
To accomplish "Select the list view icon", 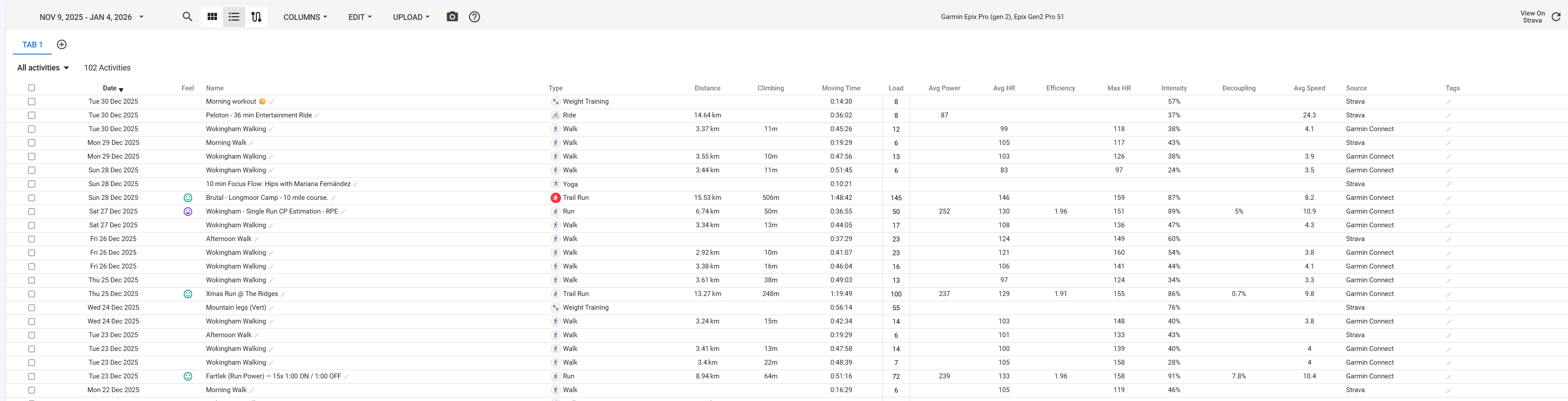I will click(234, 17).
